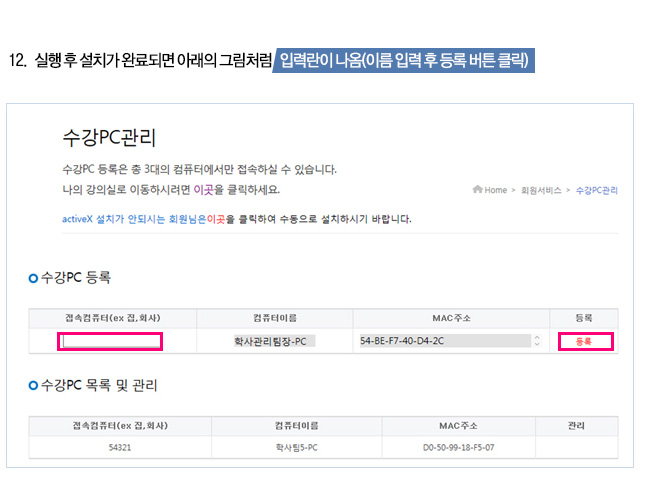
Task: Select the 수강PC관리 breadcrumb item
Action: pyautogui.click(x=597, y=190)
